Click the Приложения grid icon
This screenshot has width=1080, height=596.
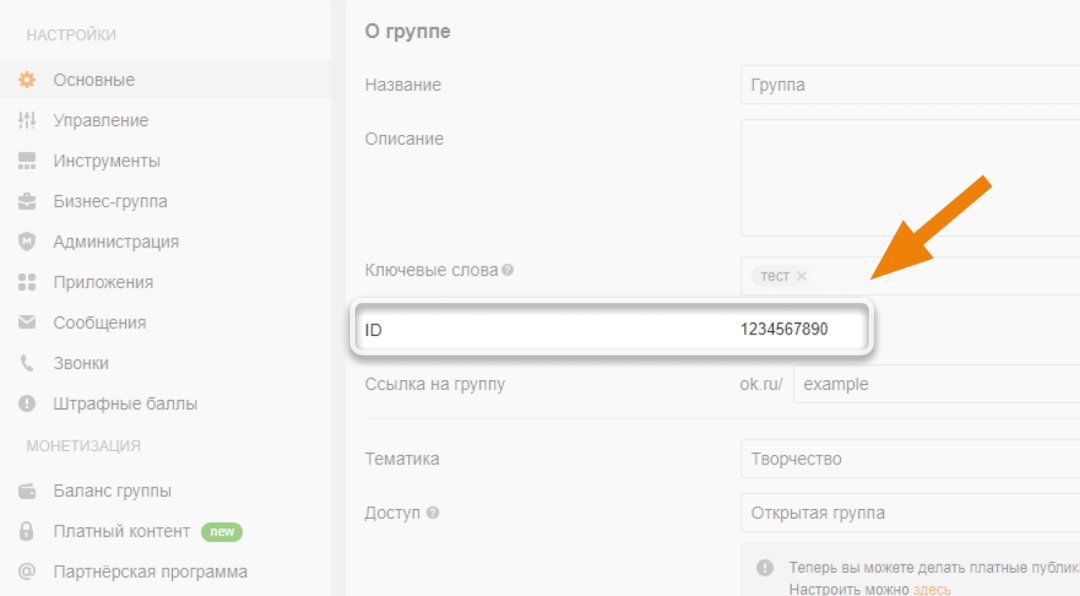click(x=28, y=282)
